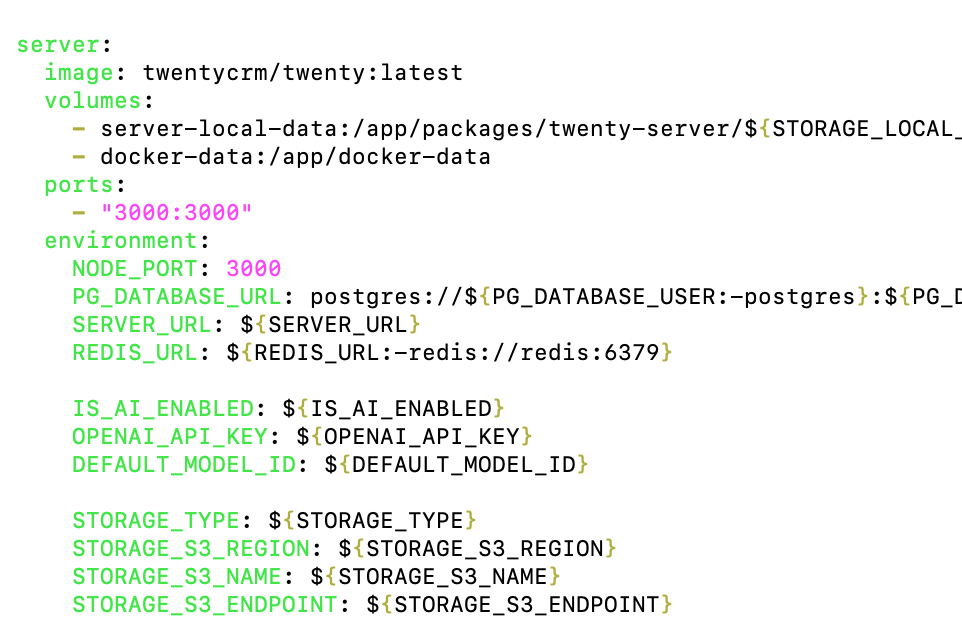Screen dimensions: 962x618
Task: Select the IS_AI_ENABLED key name
Action: (163, 409)
